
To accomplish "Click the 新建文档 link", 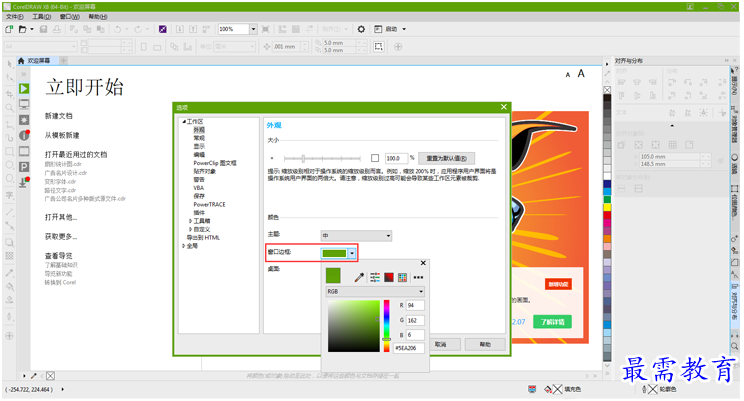I will pyautogui.click(x=58, y=116).
